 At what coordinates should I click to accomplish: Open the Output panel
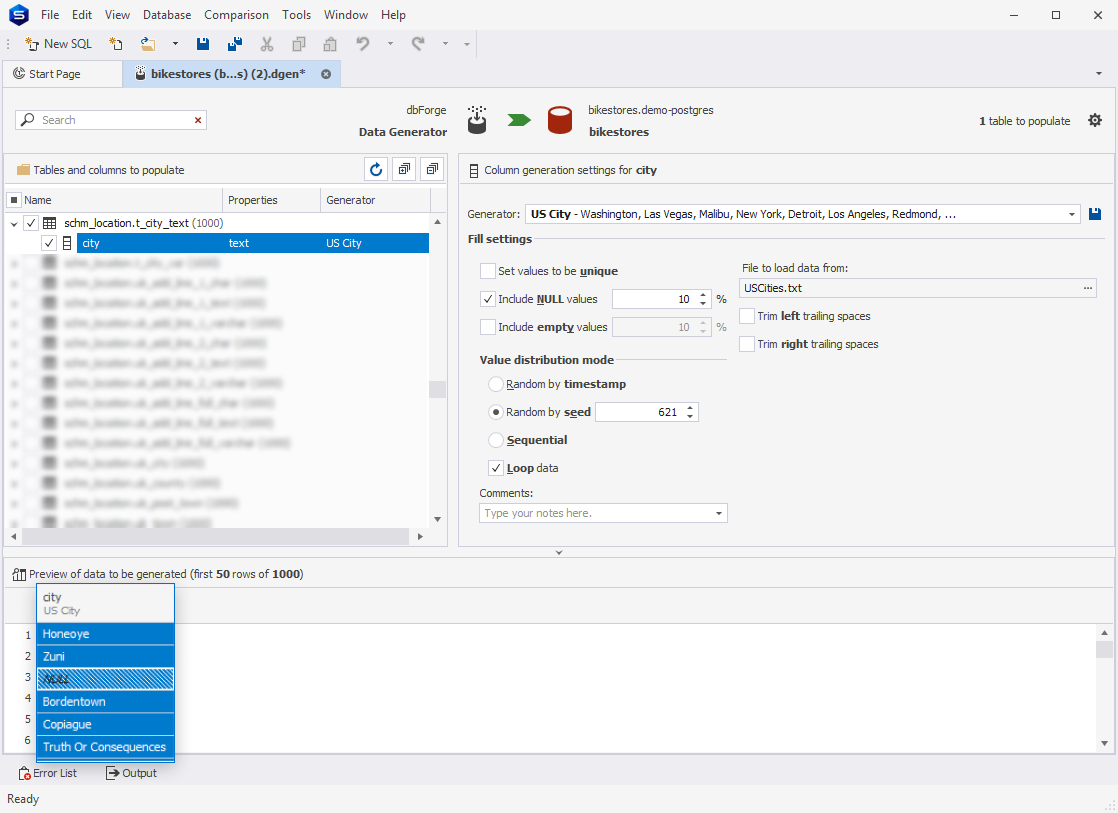coord(132,773)
